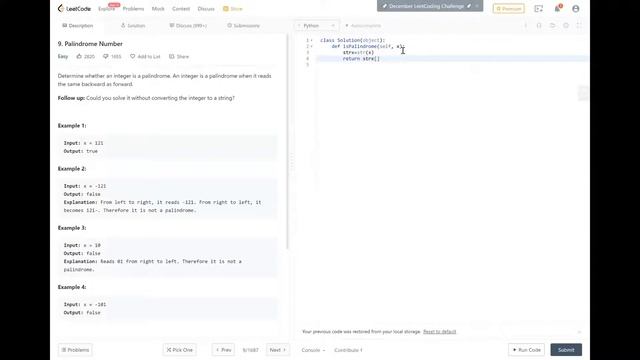Click the Pick One button

[180, 350]
